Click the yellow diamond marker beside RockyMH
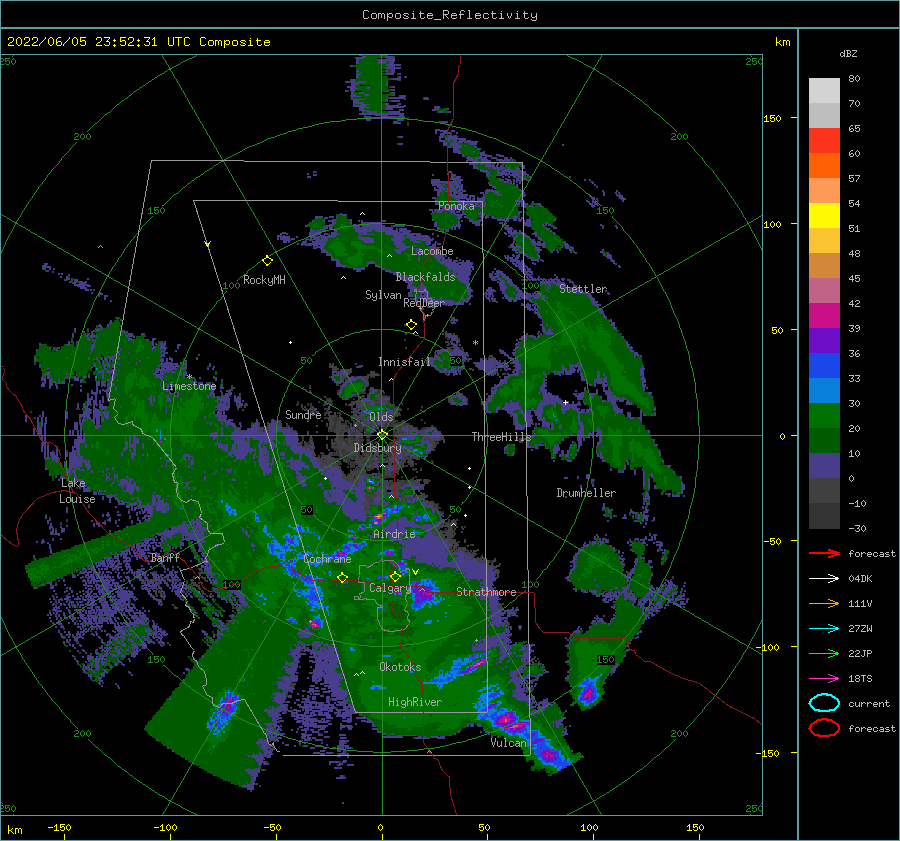900x841 pixels. (x=267, y=261)
